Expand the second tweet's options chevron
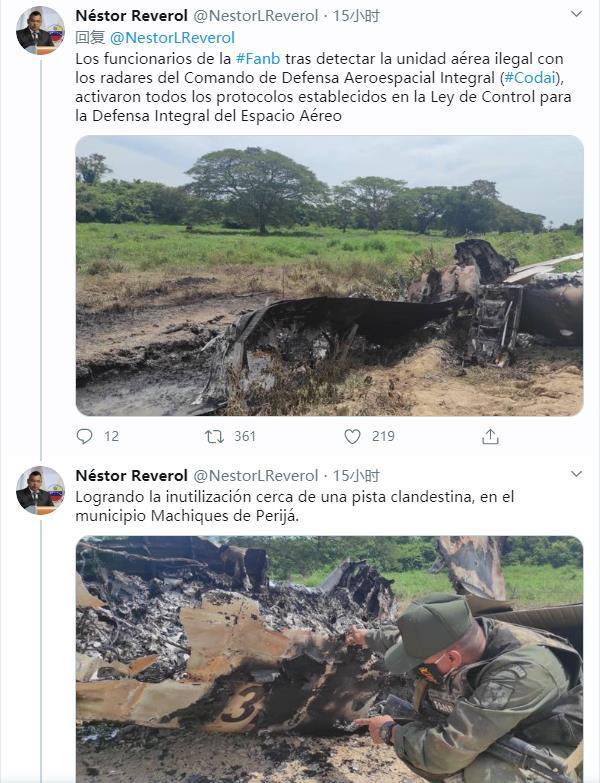Image resolution: width=600 pixels, height=783 pixels. (x=575, y=475)
